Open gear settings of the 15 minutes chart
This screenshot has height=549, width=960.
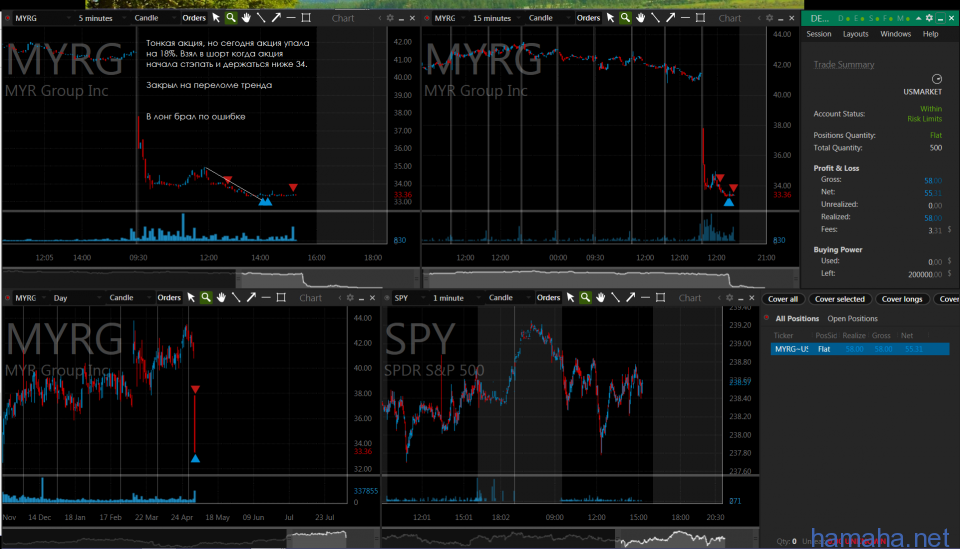tap(770, 18)
